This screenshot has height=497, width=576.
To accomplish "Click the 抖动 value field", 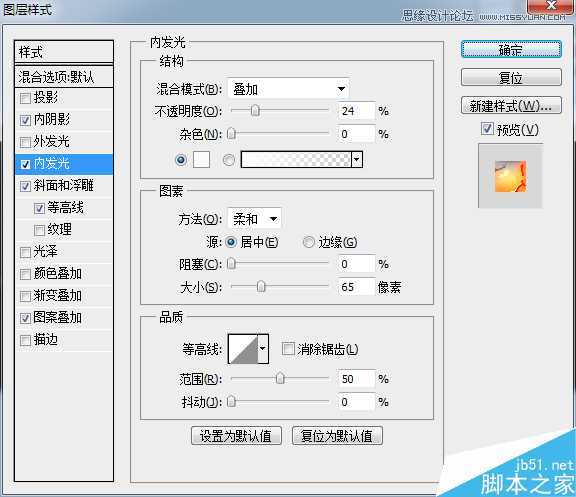I will [x=356, y=402].
